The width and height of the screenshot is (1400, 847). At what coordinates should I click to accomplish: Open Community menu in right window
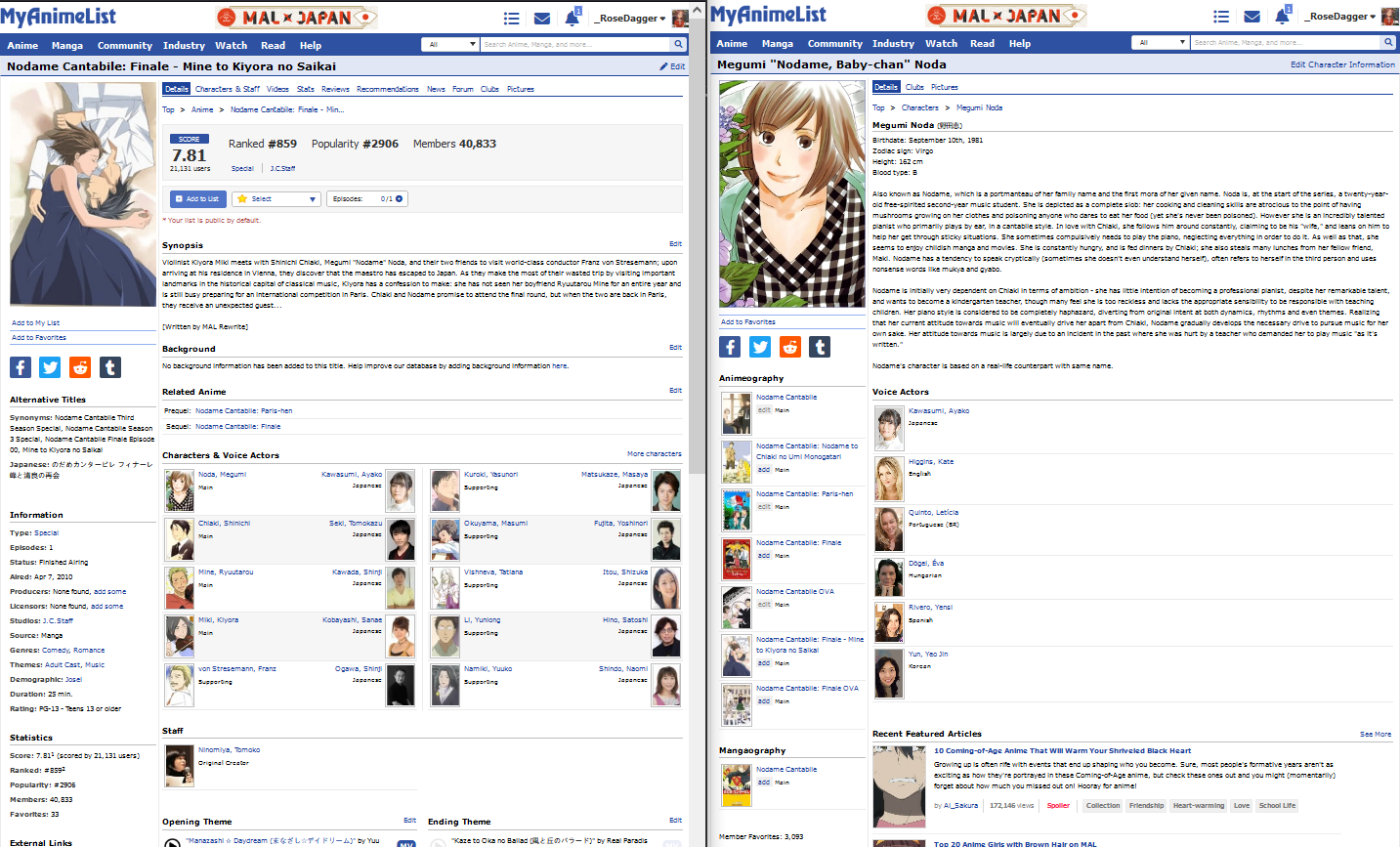click(x=834, y=43)
